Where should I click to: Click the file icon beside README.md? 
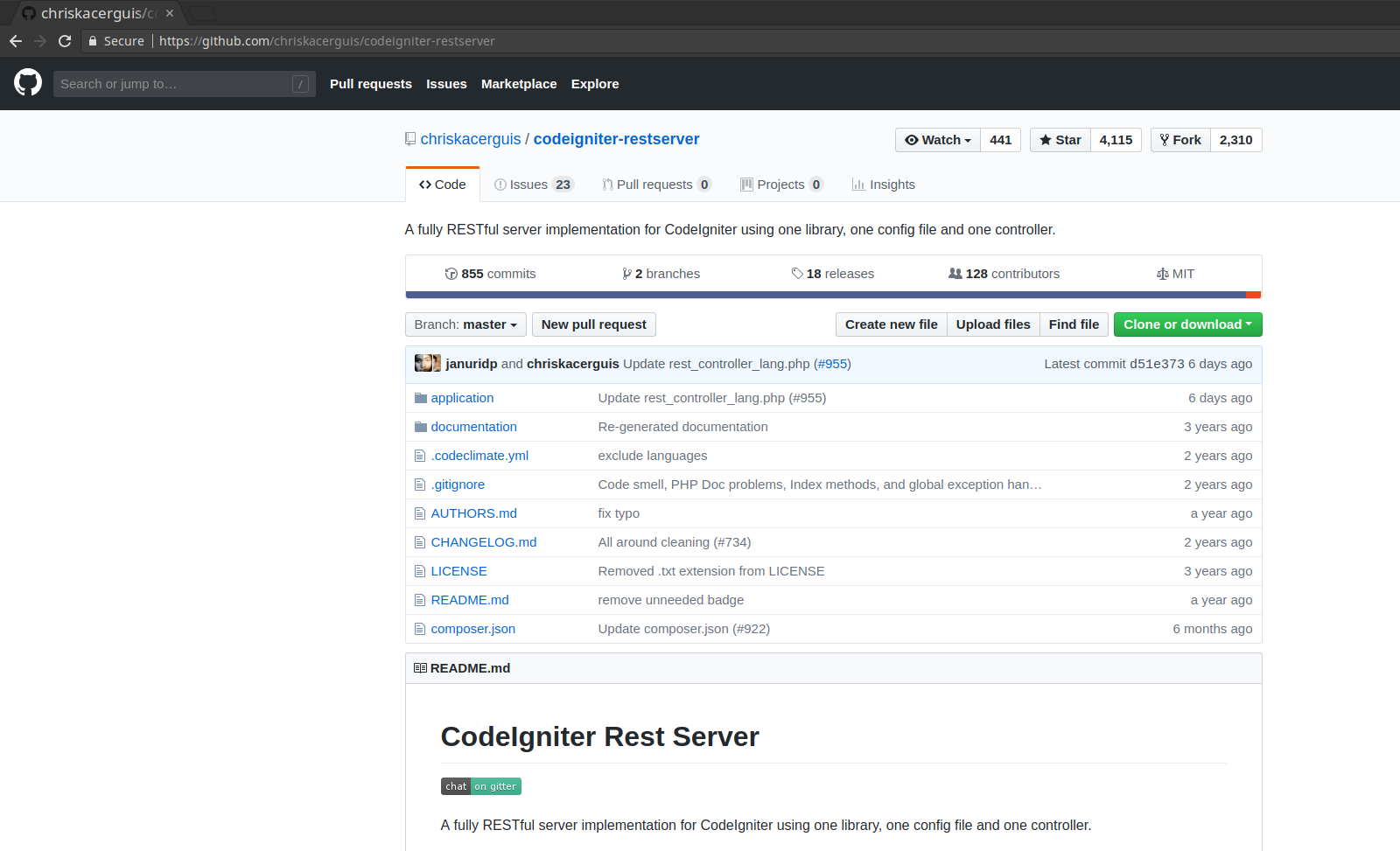click(x=420, y=600)
